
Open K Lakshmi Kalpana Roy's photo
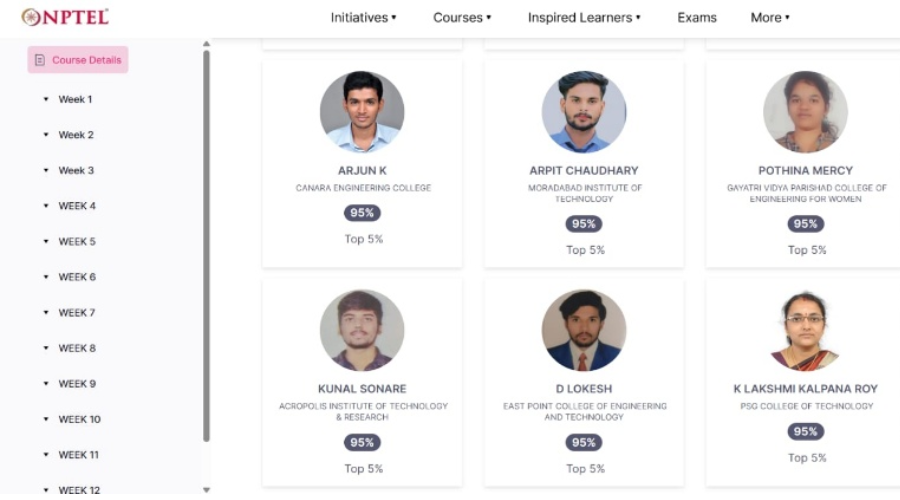click(x=805, y=331)
